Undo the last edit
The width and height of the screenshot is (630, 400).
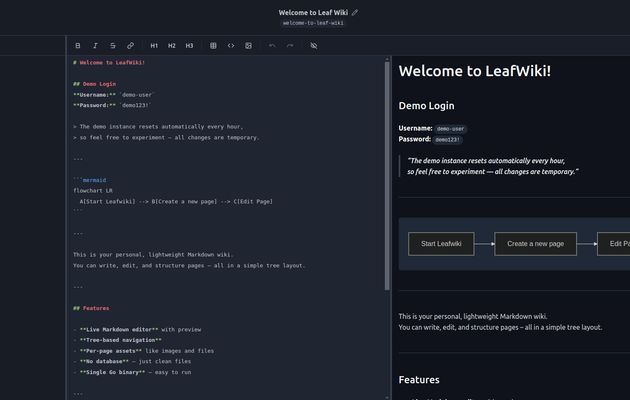(x=272, y=46)
